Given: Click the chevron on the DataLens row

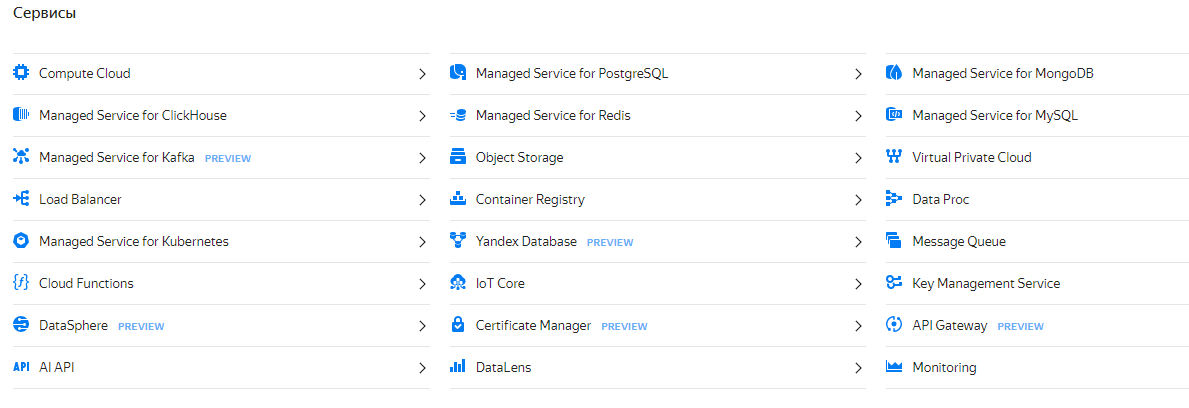Looking at the screenshot, I should [x=858, y=368].
